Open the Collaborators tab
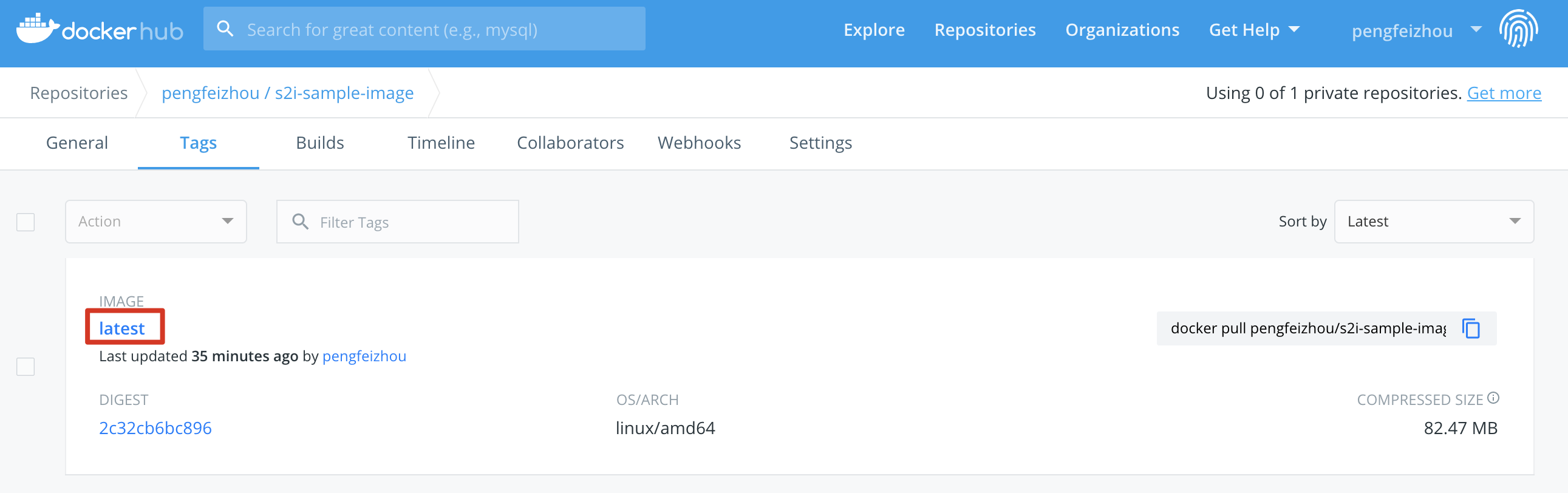 pos(570,143)
